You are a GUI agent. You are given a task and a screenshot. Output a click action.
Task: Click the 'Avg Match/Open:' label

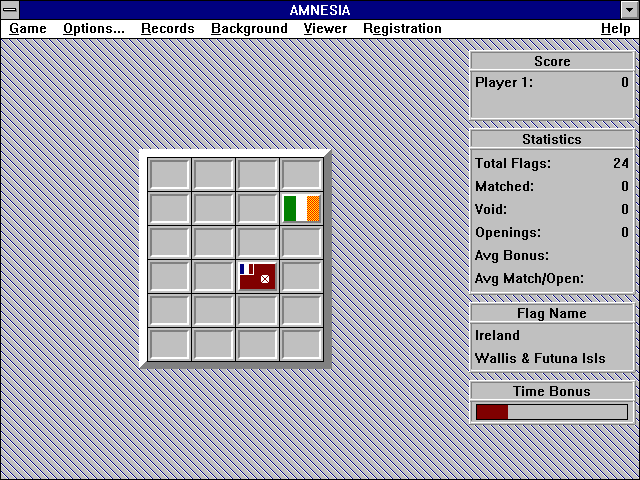point(529,279)
